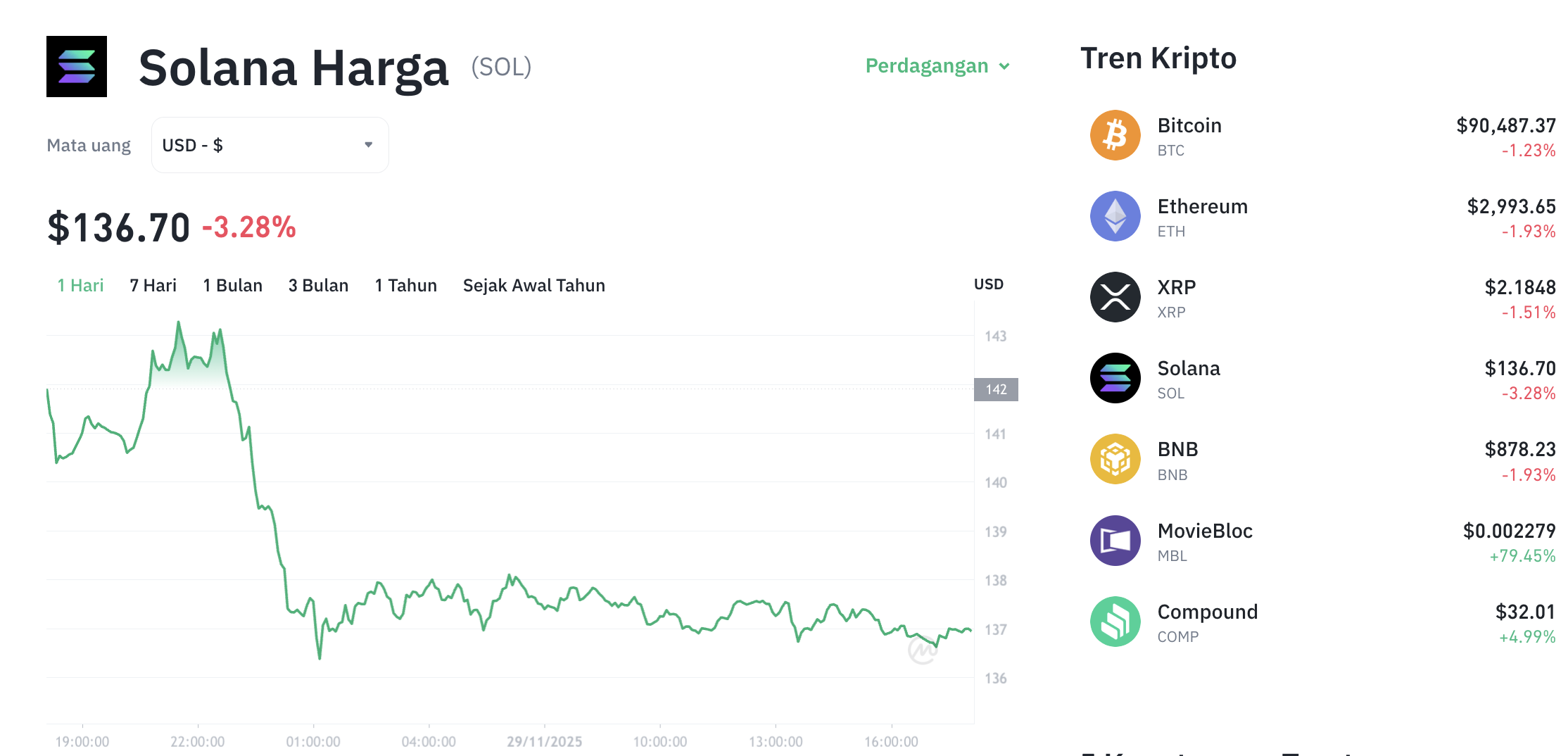
Task: Click the 142 price marker on axis
Action: pyautogui.click(x=996, y=389)
